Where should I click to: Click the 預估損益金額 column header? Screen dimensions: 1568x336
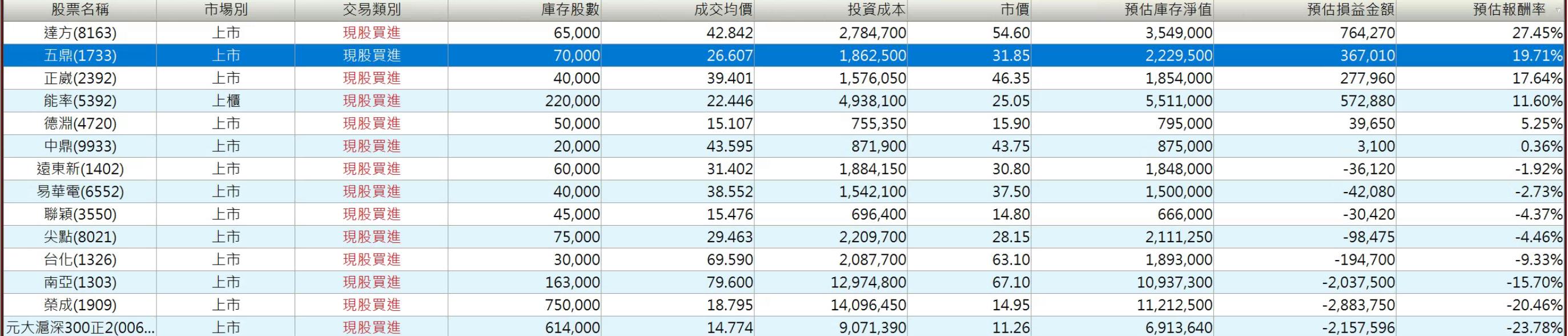[x=1305, y=10]
